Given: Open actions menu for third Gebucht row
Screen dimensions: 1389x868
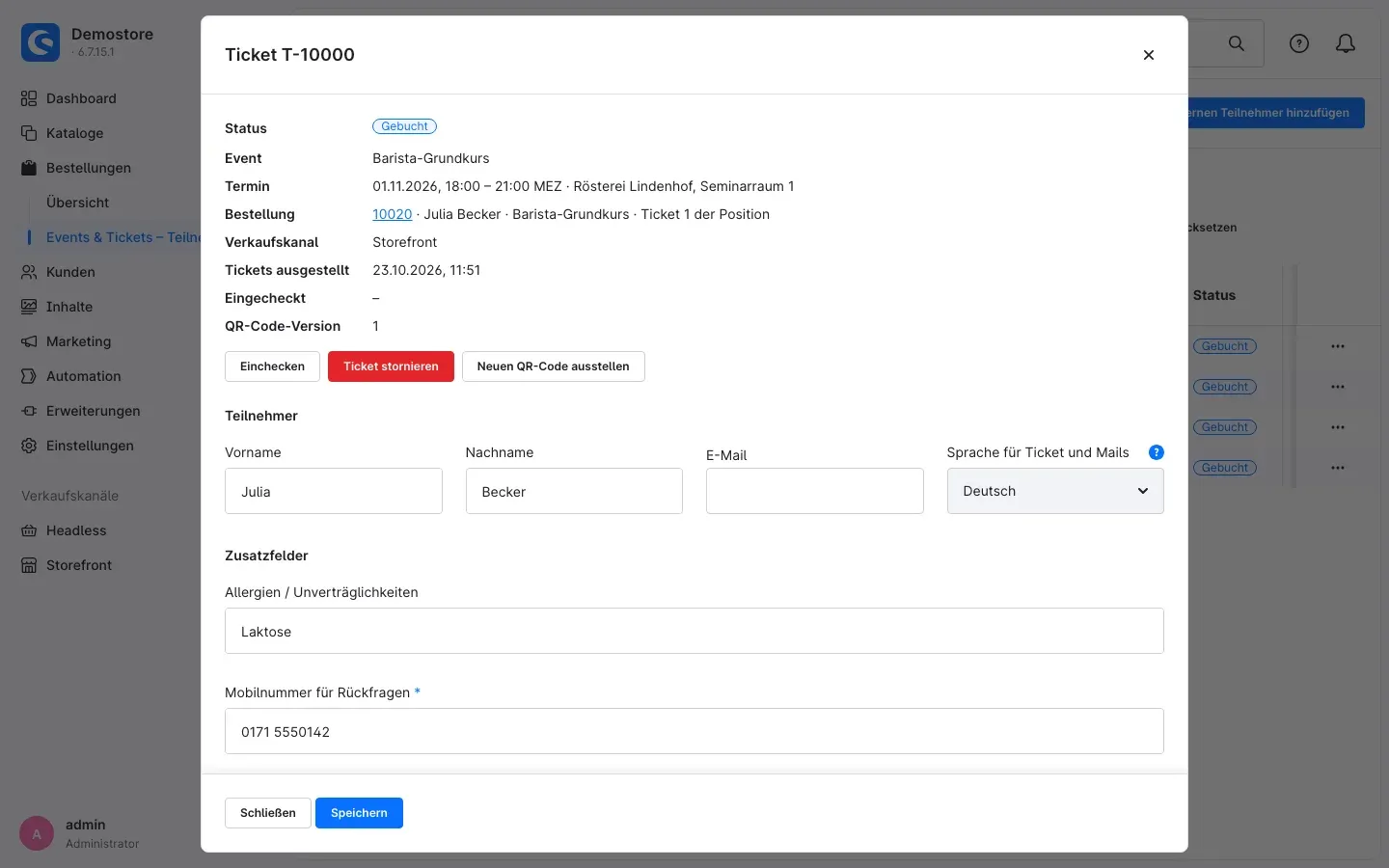Looking at the screenshot, I should tap(1337, 427).
